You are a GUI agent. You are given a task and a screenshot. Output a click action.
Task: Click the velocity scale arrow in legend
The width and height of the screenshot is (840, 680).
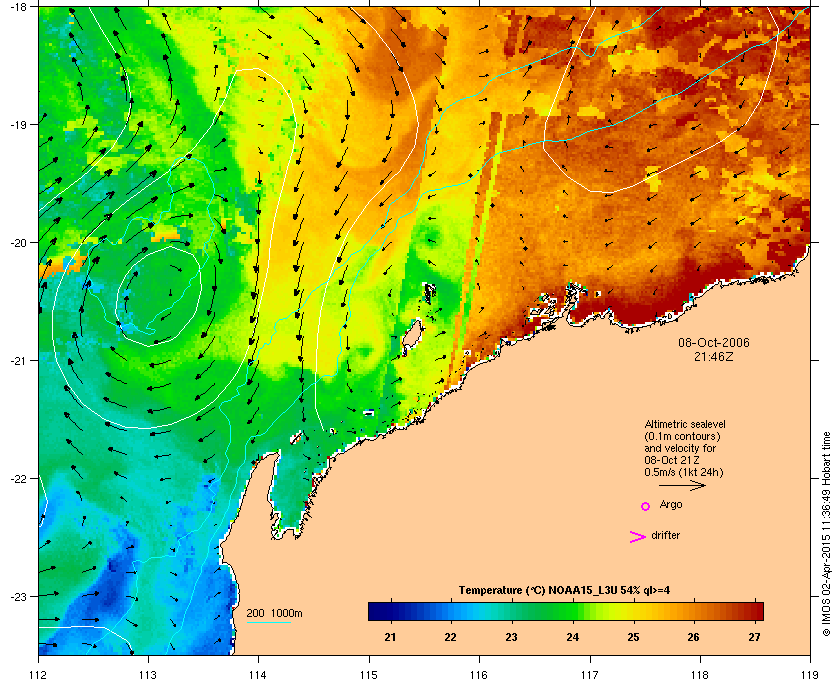(x=682, y=486)
